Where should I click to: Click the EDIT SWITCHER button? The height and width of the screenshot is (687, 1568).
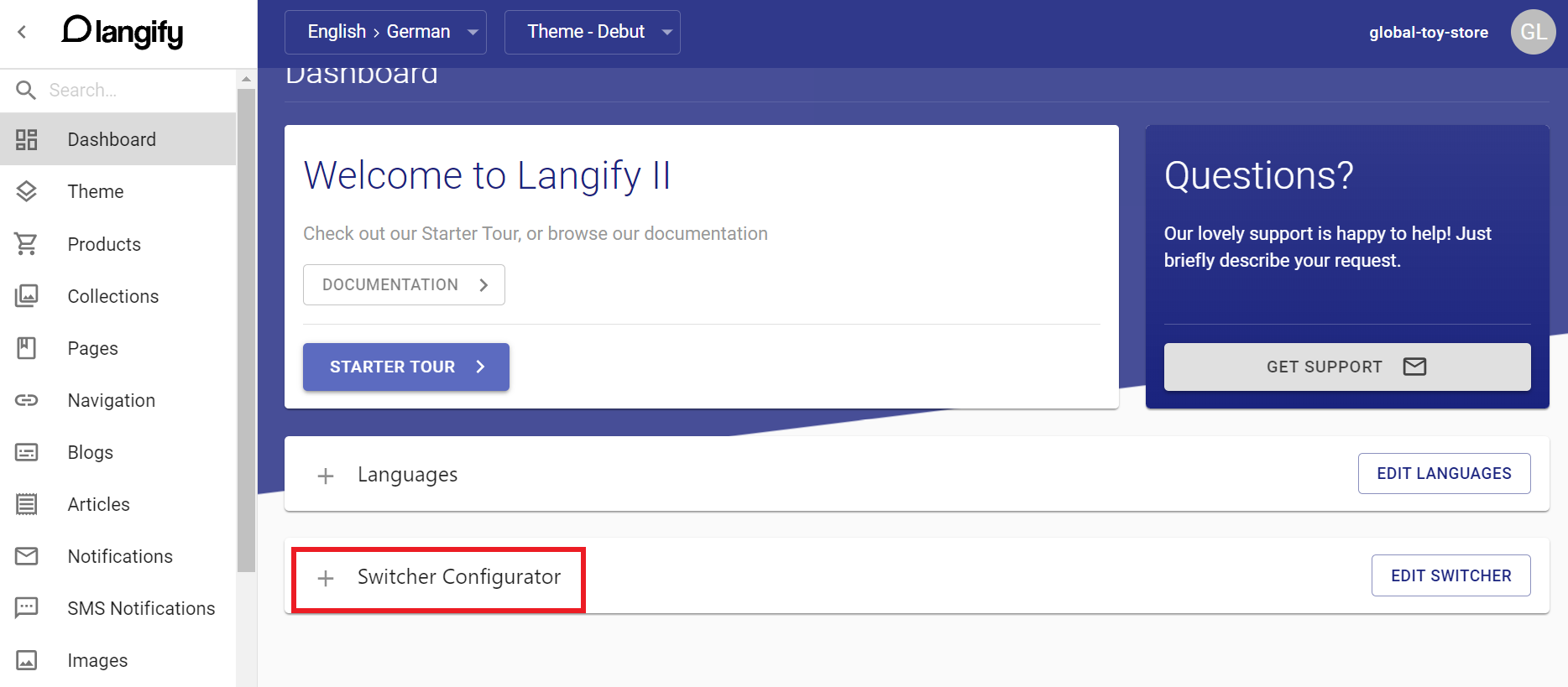point(1450,575)
